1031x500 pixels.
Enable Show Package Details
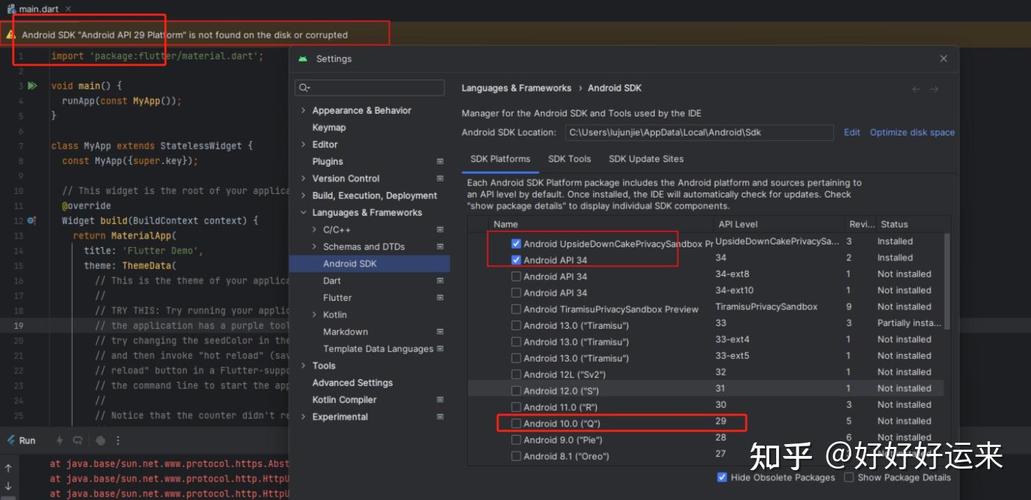[849, 477]
